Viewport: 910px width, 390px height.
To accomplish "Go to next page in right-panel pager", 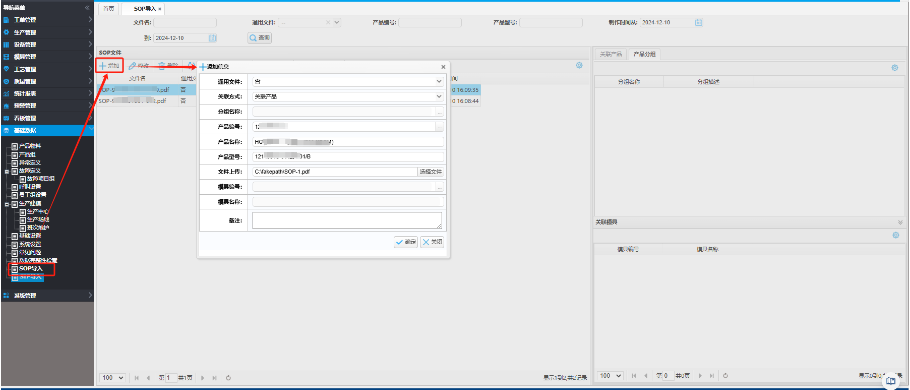I will click(700, 375).
